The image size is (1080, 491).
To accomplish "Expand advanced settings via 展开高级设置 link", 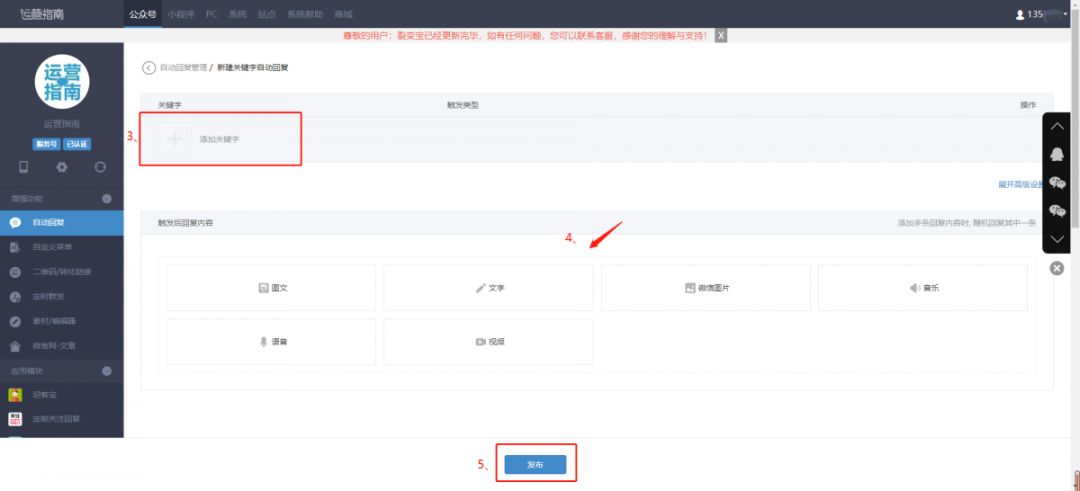I will tap(1021, 185).
